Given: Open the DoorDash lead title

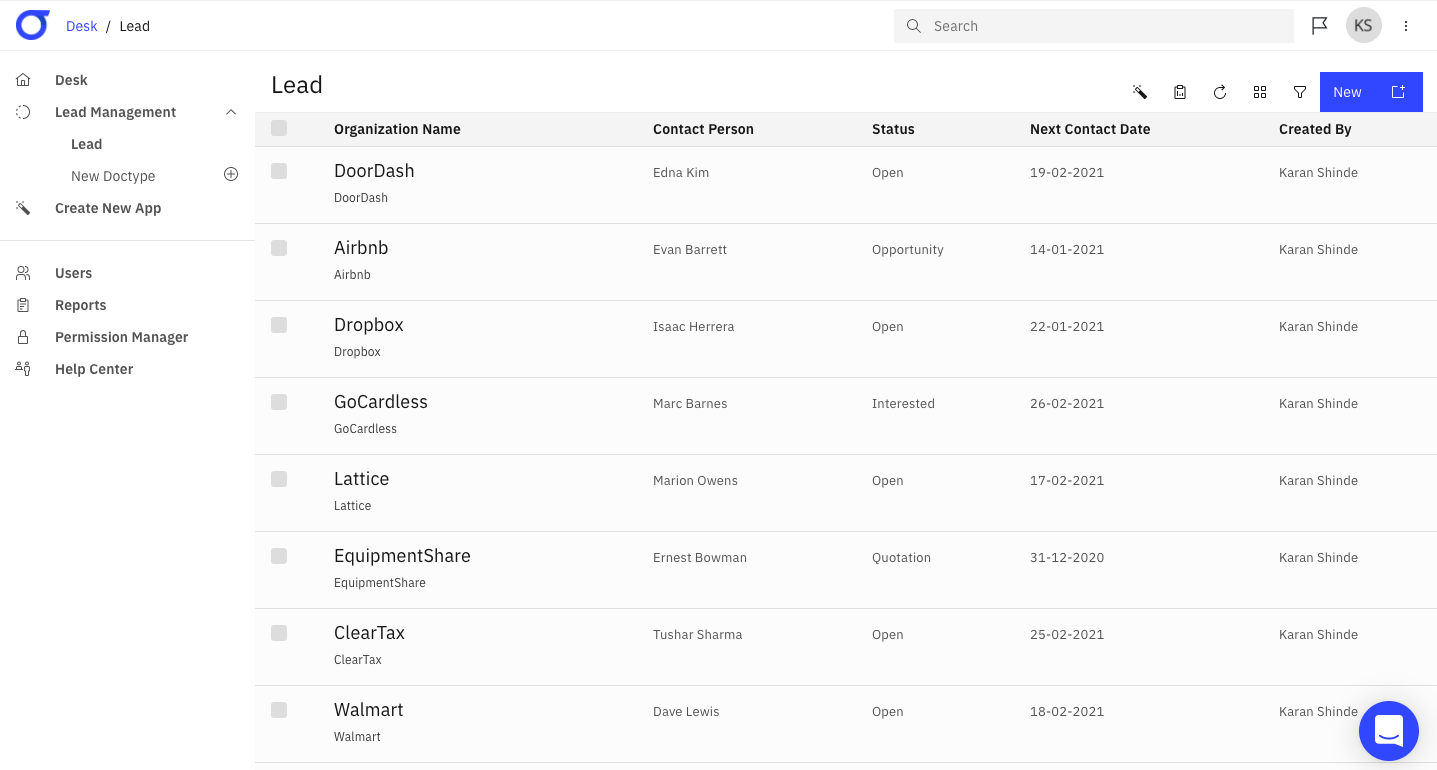Looking at the screenshot, I should click(x=374, y=171).
